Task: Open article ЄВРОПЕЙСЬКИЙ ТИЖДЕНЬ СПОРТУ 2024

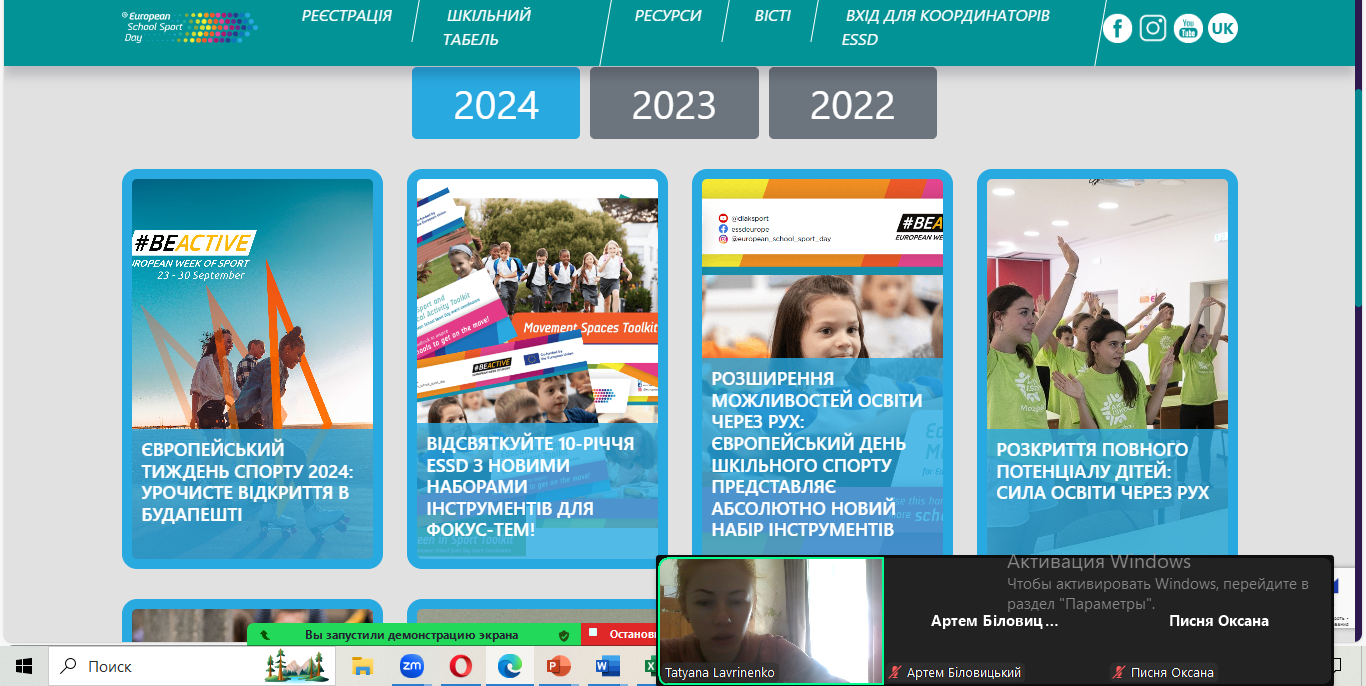Action: [247, 482]
